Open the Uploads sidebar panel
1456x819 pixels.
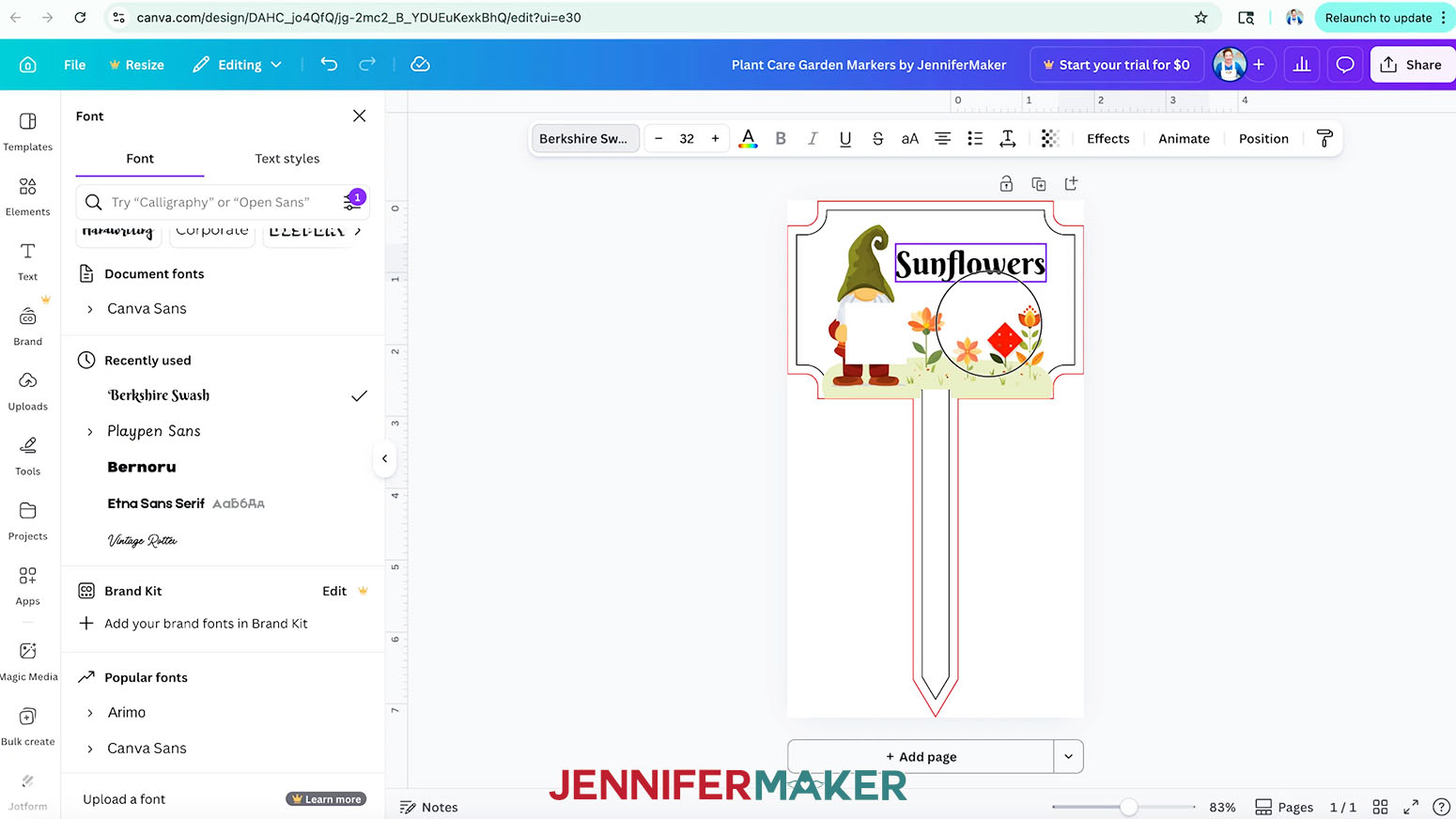coord(28,391)
